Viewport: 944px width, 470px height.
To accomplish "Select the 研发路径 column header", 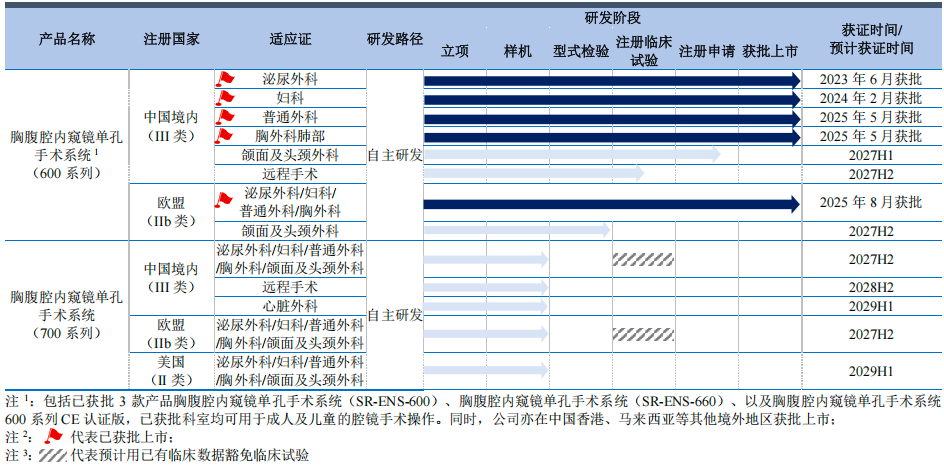I will [x=395, y=40].
